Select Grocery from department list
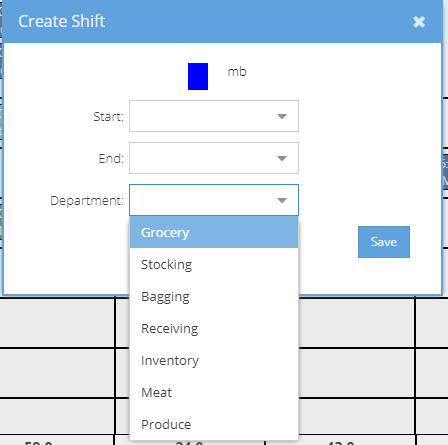Image resolution: width=448 pixels, height=445 pixels. [214, 232]
